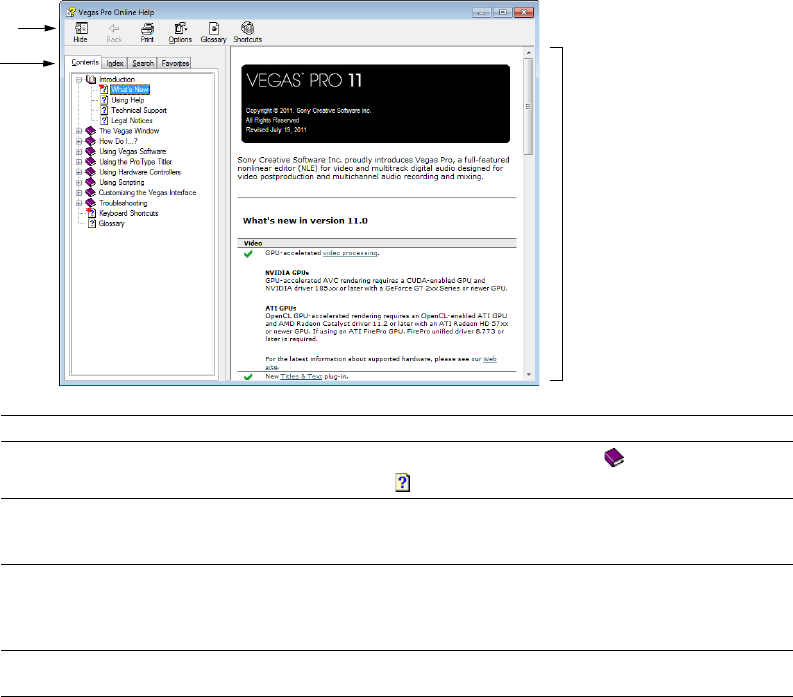Click the What's new in version 11.0 heading
Screen dimensions: 793x697
coord(305,221)
